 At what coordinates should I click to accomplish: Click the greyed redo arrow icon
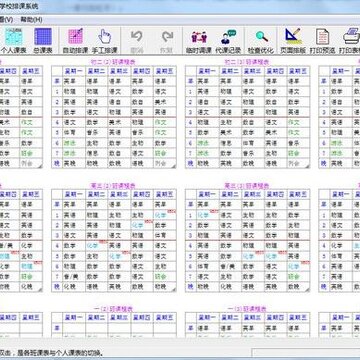click(167, 37)
